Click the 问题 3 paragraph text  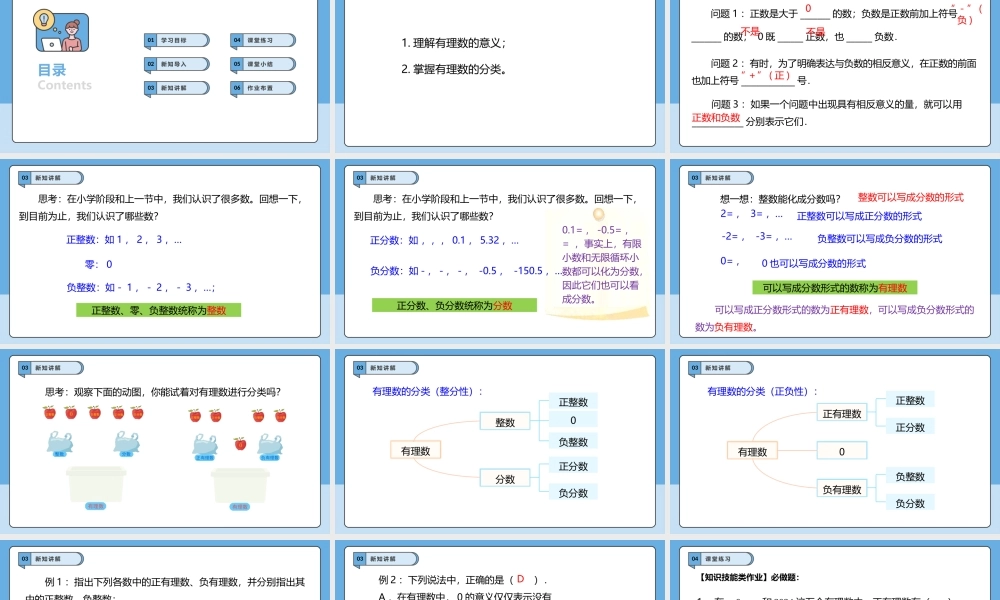coord(827,112)
